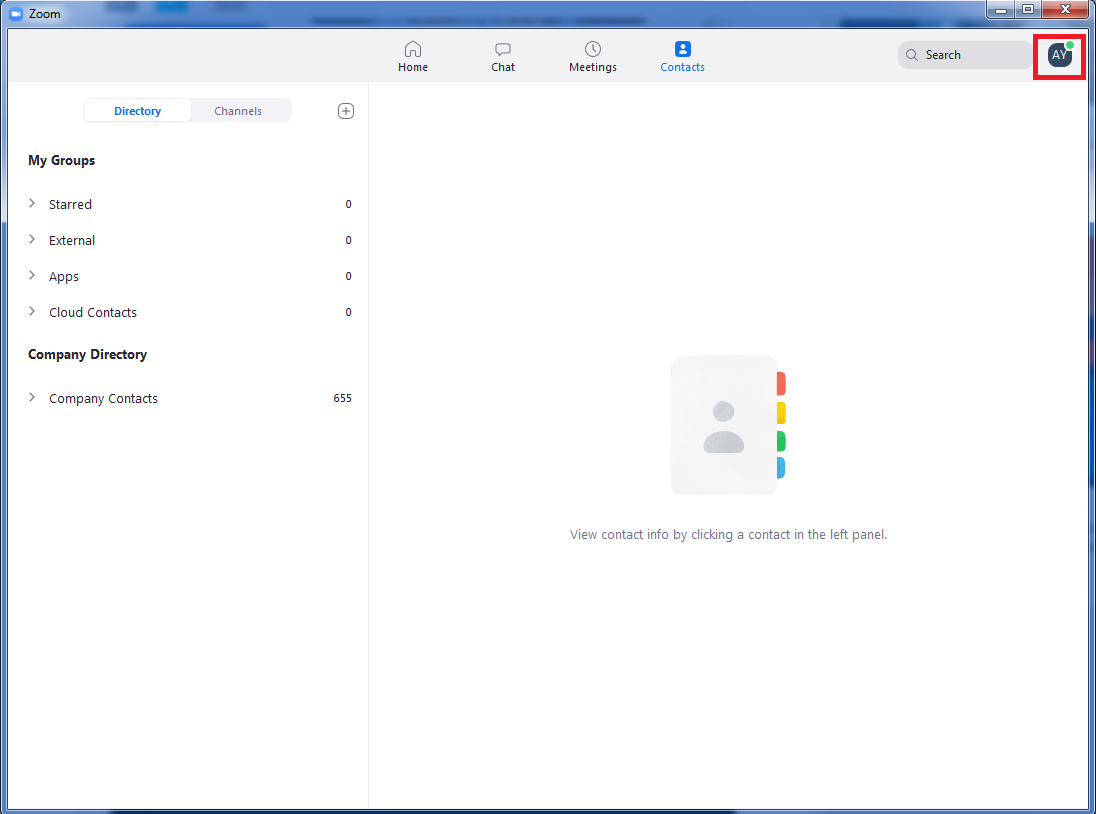Click the My Groups heading

pos(62,160)
